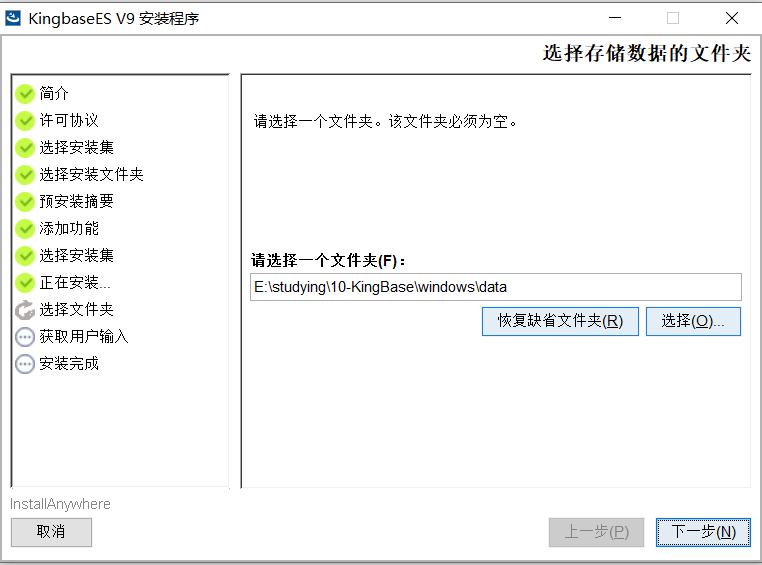Select the 选择文件夹 step label in sidebar

tap(77, 310)
